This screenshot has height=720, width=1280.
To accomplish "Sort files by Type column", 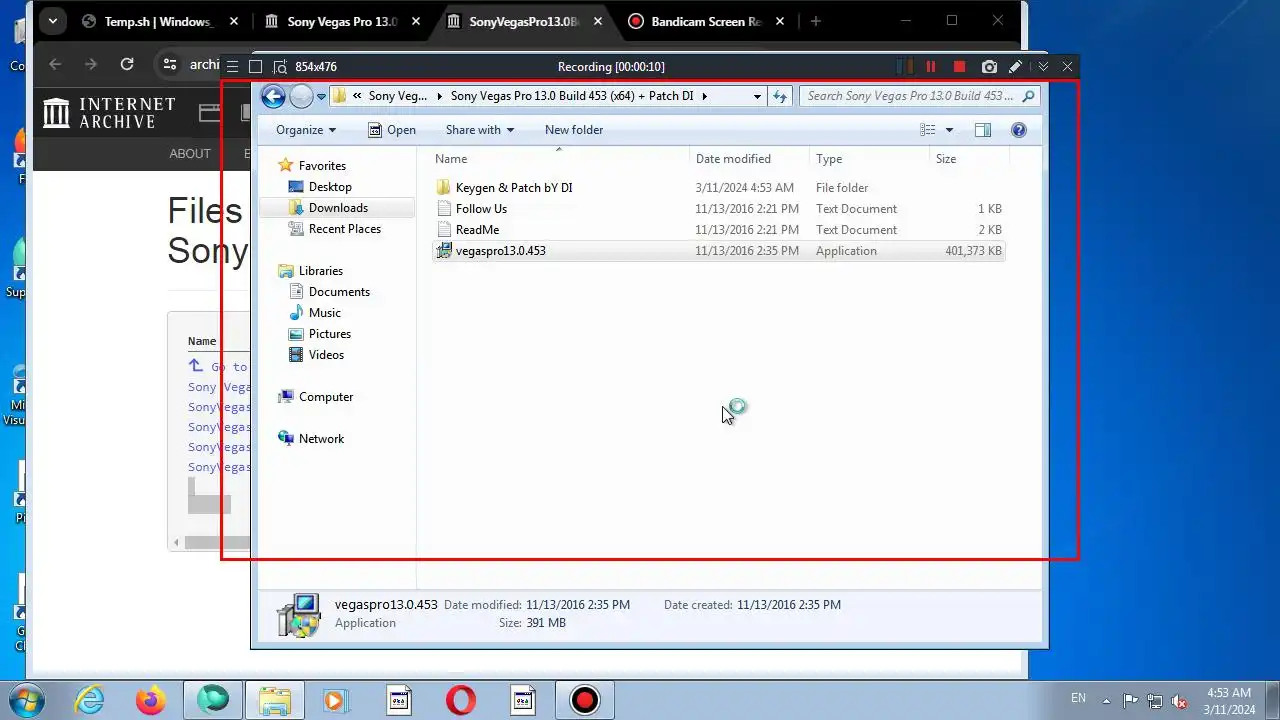I will tap(868, 159).
